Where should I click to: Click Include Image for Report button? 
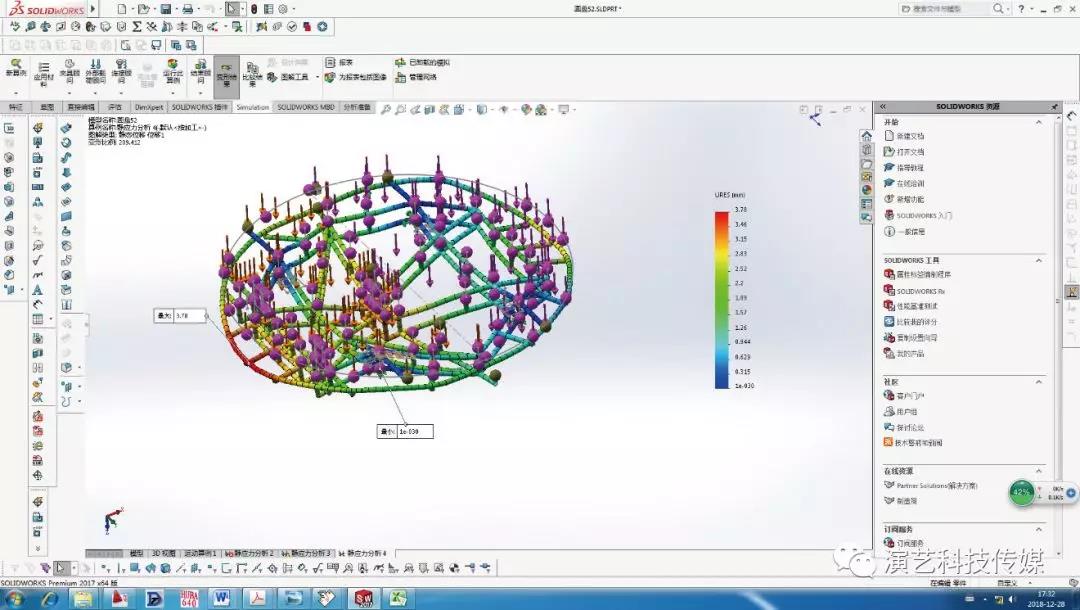356,77
